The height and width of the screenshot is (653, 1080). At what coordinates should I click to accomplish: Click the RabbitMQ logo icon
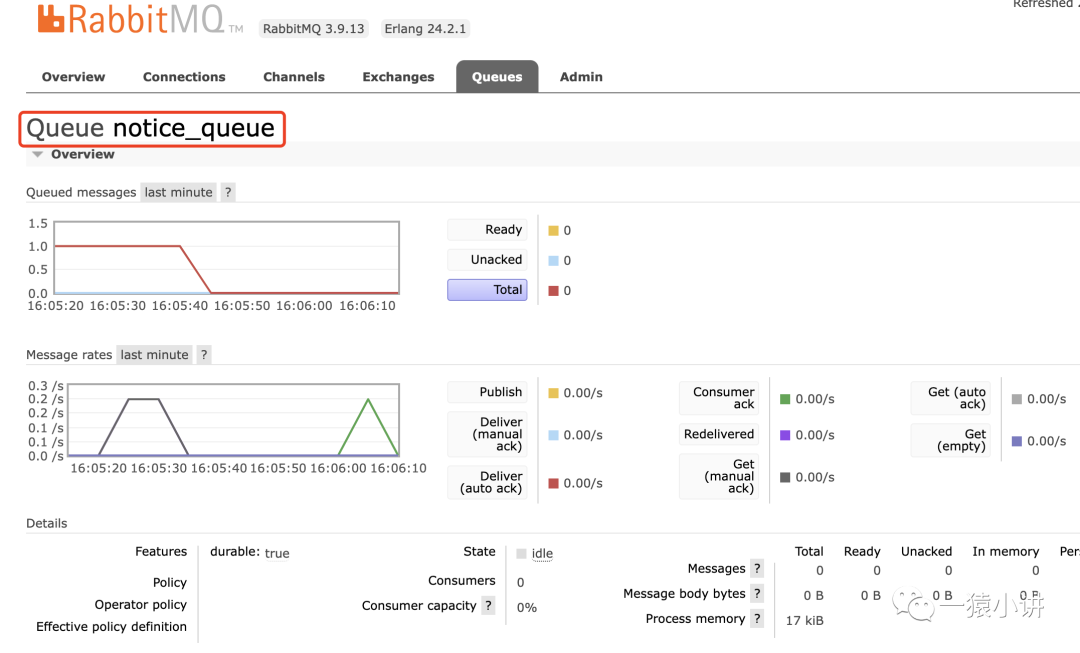pyautogui.click(x=52, y=19)
